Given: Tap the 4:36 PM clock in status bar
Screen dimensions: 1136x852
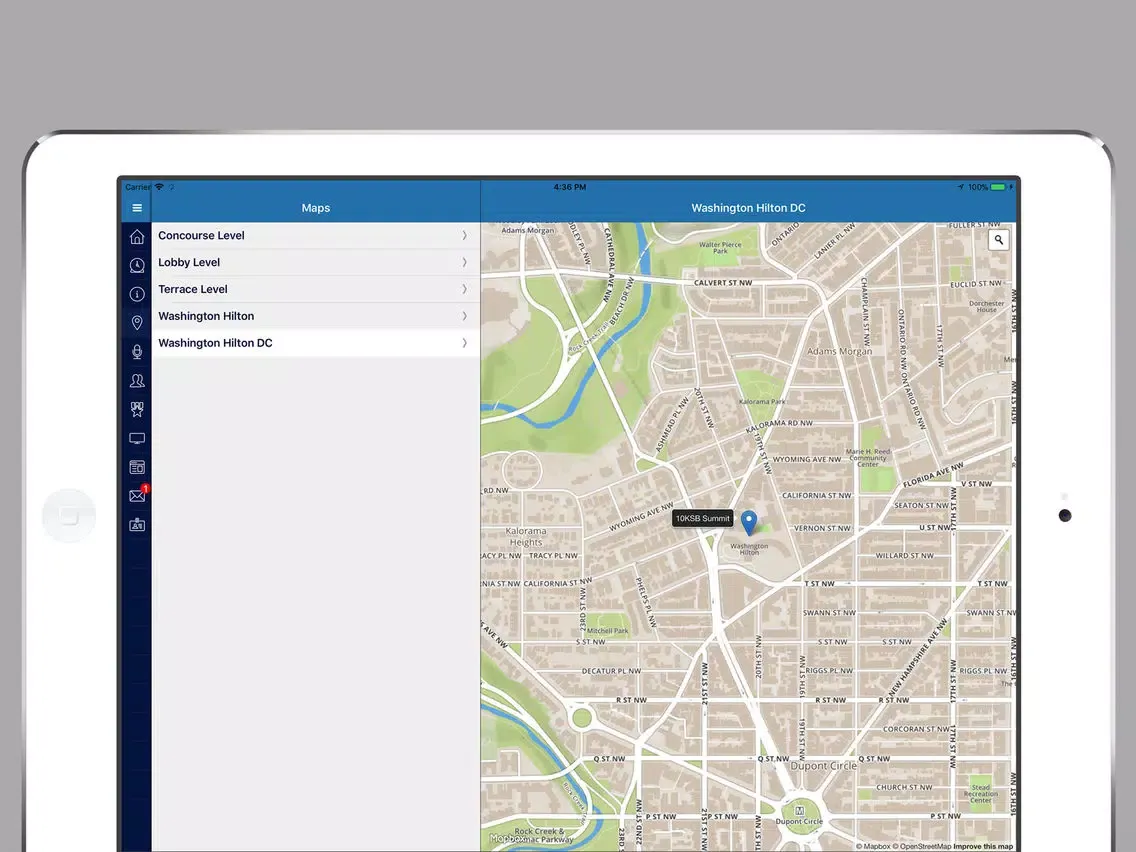Looking at the screenshot, I should point(570,187).
